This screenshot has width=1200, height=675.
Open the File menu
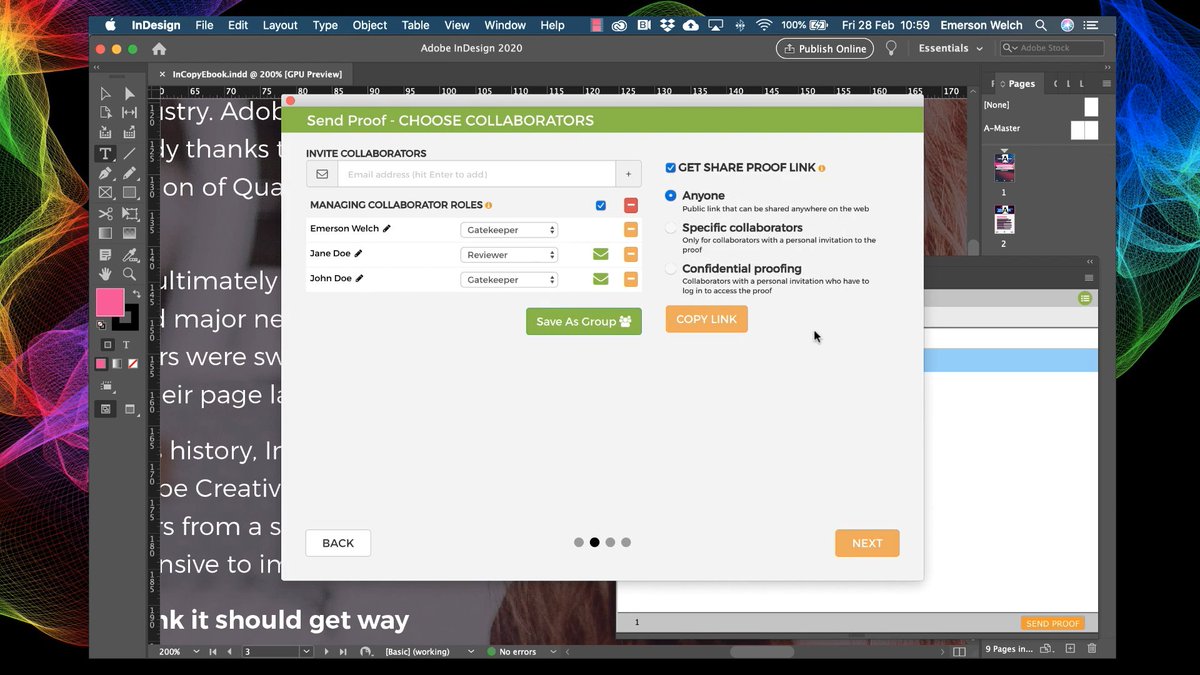[204, 25]
